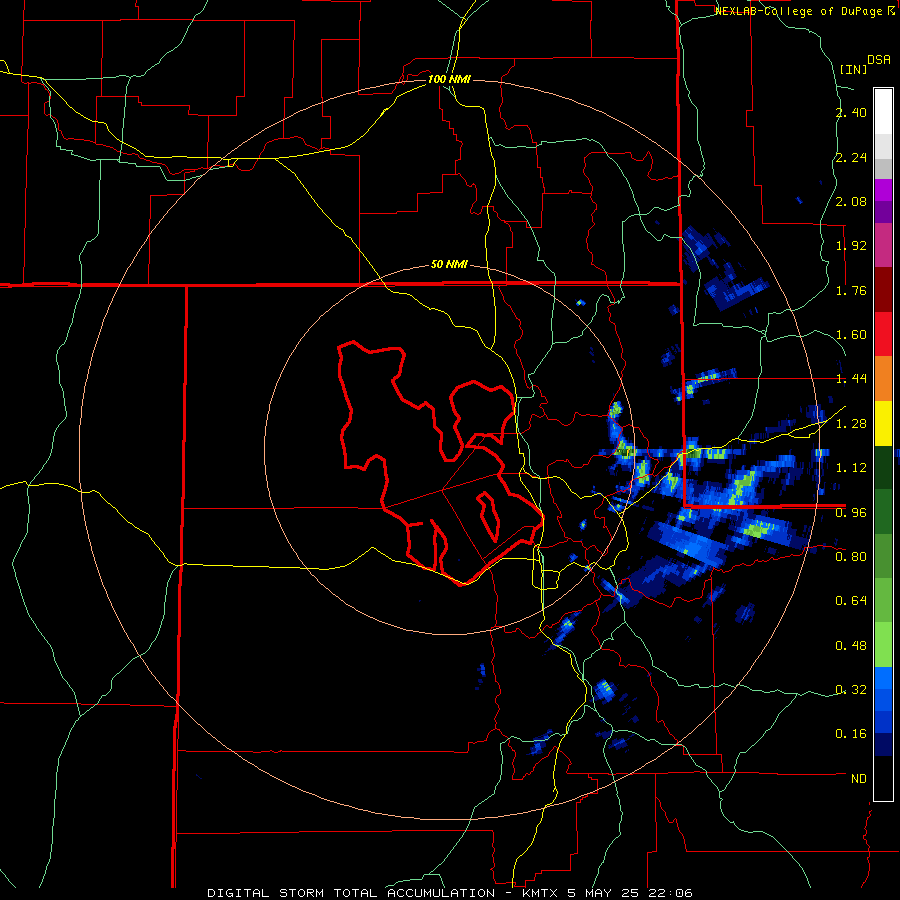Image resolution: width=900 pixels, height=900 pixels.
Task: Click the 2.08 legend value
Action: coord(851,201)
